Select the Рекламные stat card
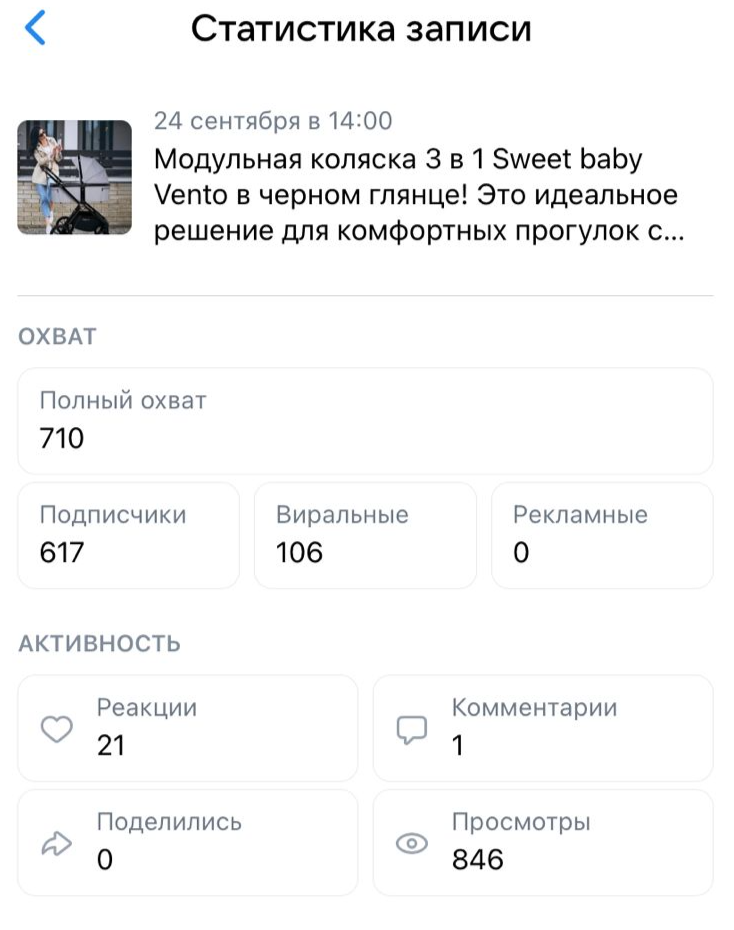Screen dimensions: 734x930 pyautogui.click(x=602, y=535)
